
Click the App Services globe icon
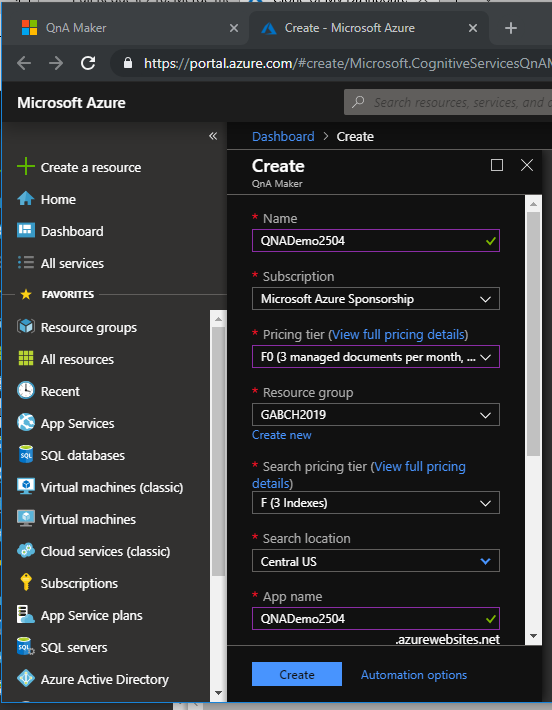tap(26, 422)
